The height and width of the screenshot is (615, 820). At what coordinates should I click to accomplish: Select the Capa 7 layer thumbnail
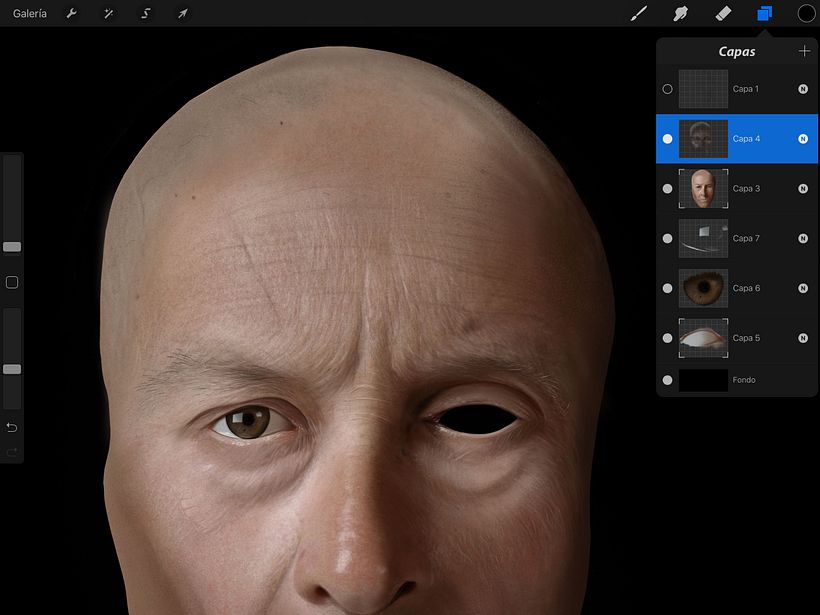(x=703, y=238)
